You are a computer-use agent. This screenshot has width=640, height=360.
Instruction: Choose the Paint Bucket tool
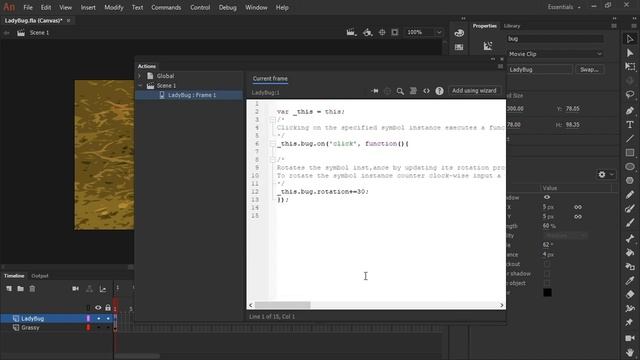[630, 253]
